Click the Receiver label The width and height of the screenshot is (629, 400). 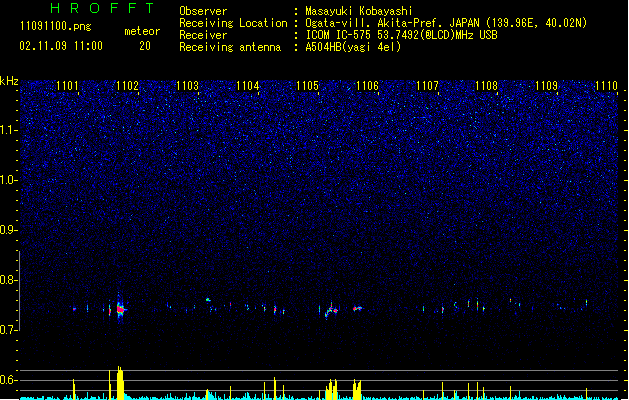coord(203,35)
